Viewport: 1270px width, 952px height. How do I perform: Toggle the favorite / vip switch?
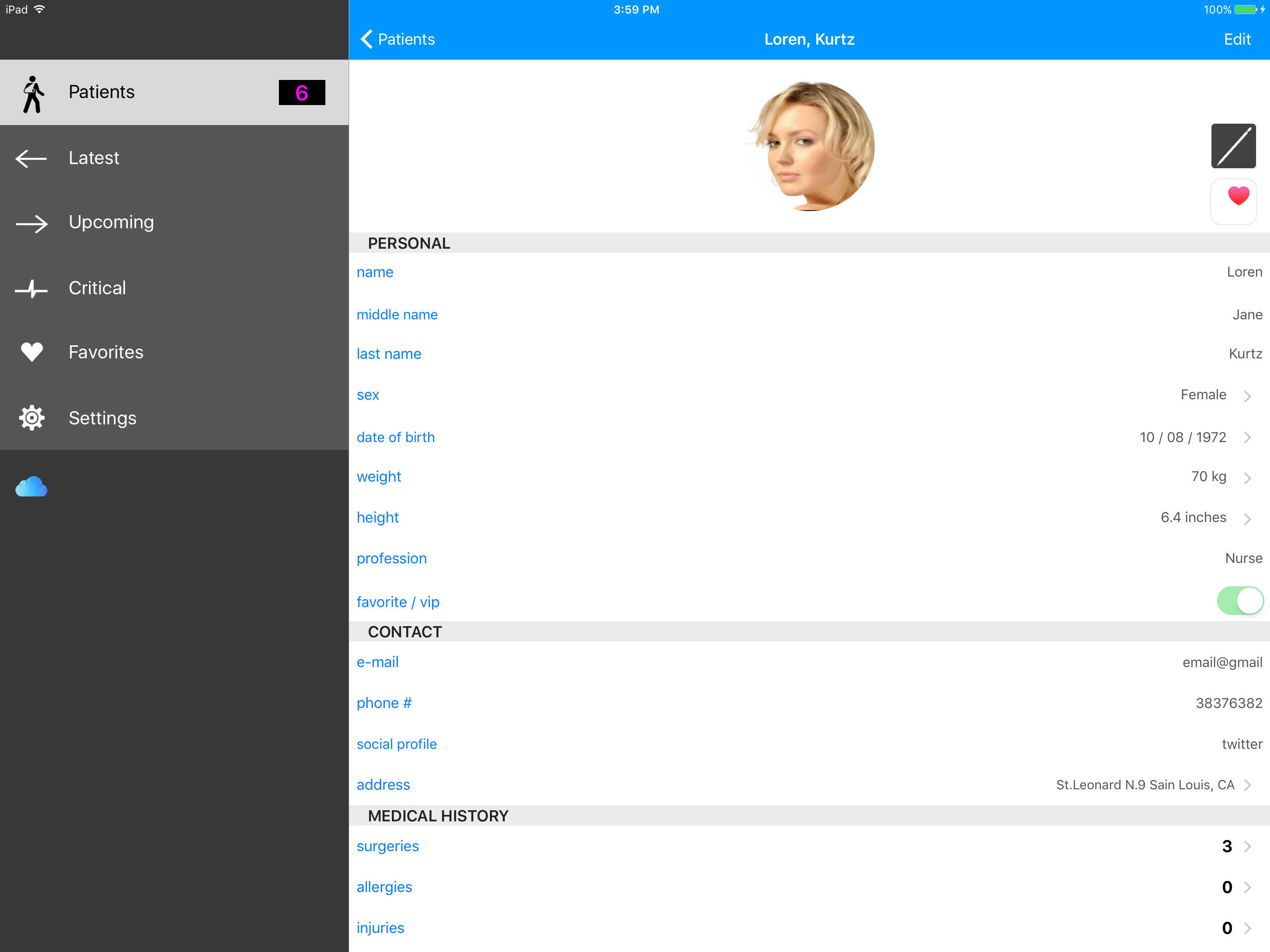pyautogui.click(x=1240, y=601)
